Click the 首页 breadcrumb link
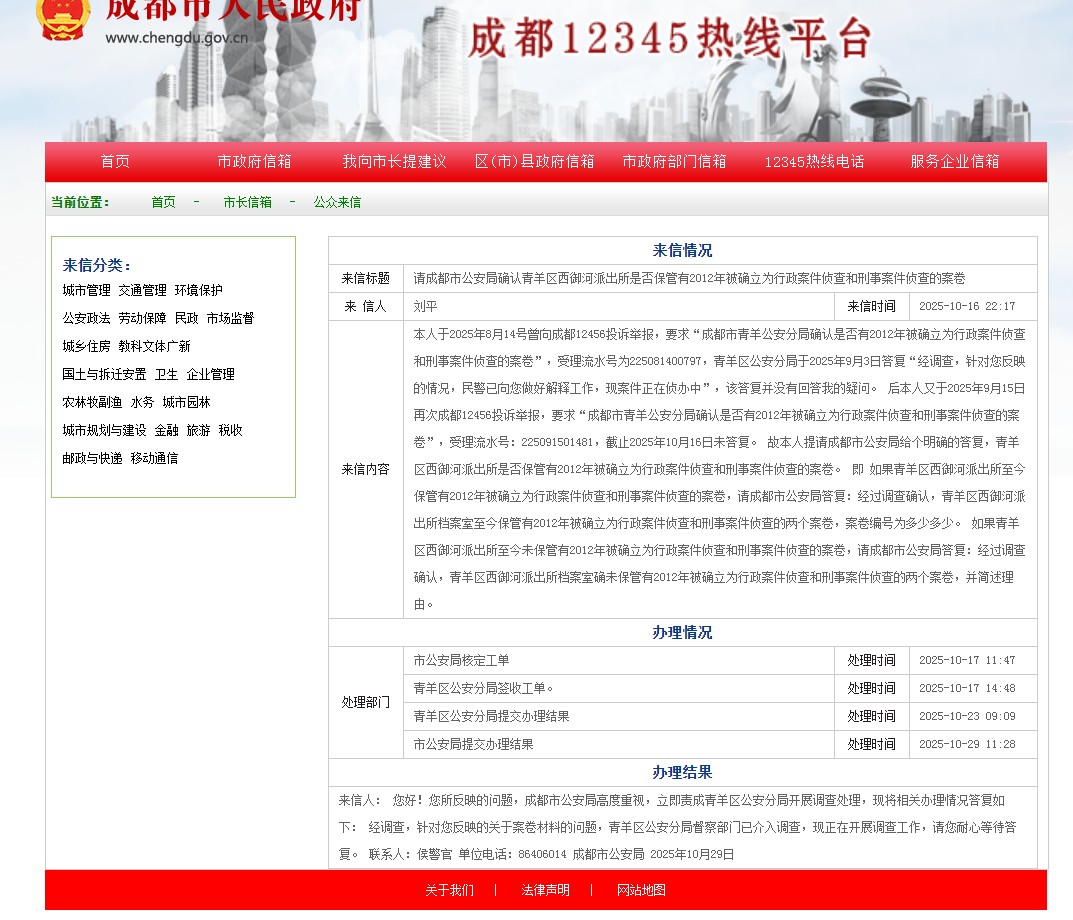 point(164,202)
